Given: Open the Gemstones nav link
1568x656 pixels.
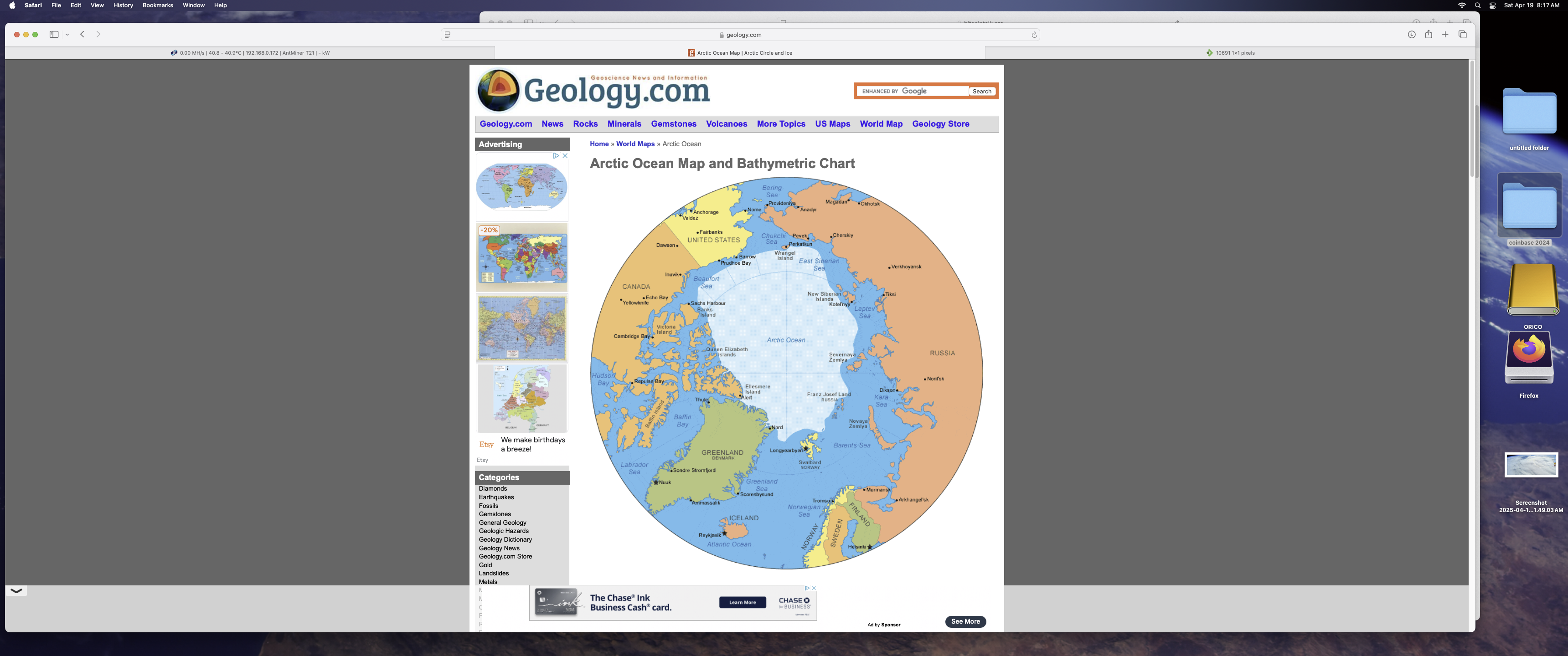Looking at the screenshot, I should coord(673,123).
